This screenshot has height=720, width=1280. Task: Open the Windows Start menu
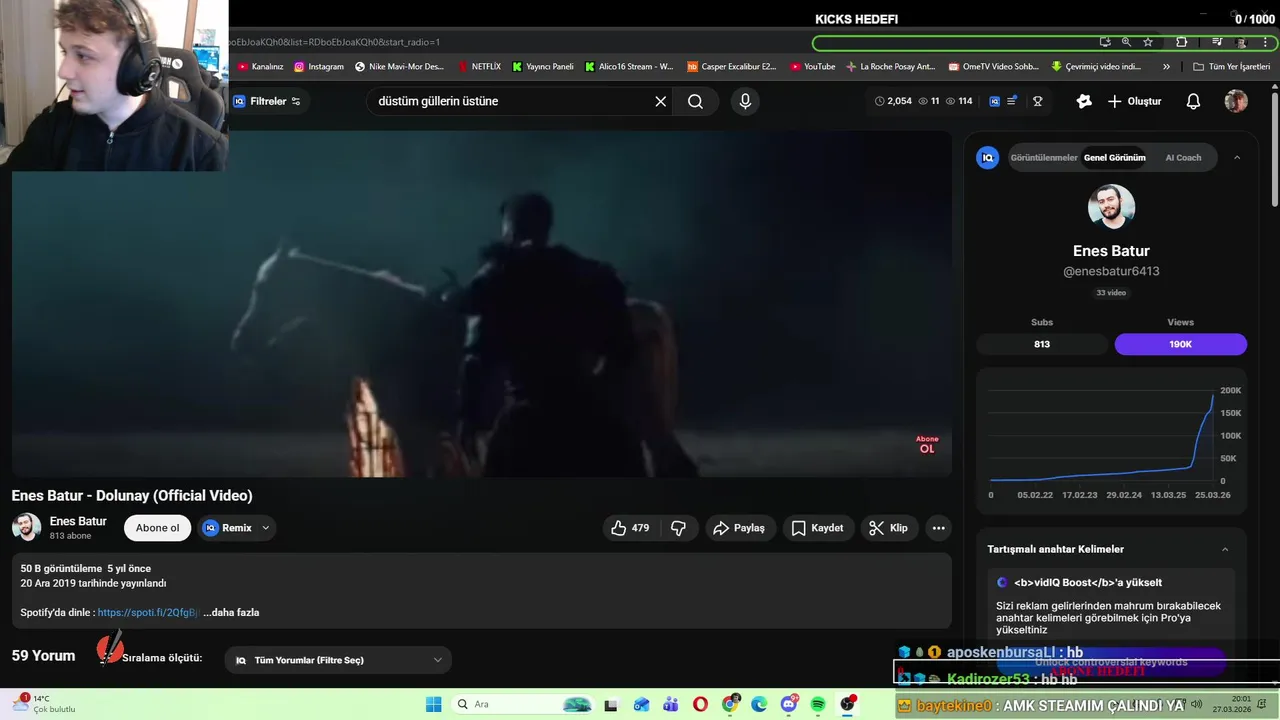433,705
